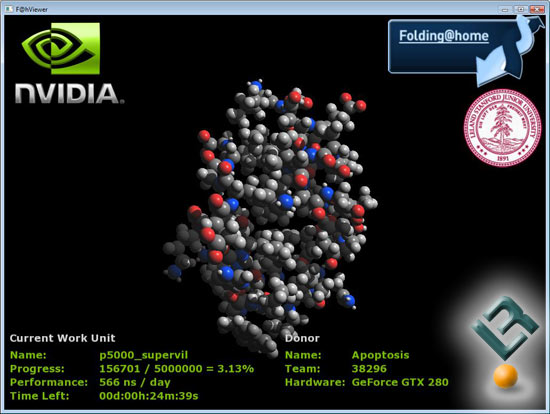
Task: Click the F@hViewer title bar app icon
Action: pyautogui.click(x=9, y=9)
